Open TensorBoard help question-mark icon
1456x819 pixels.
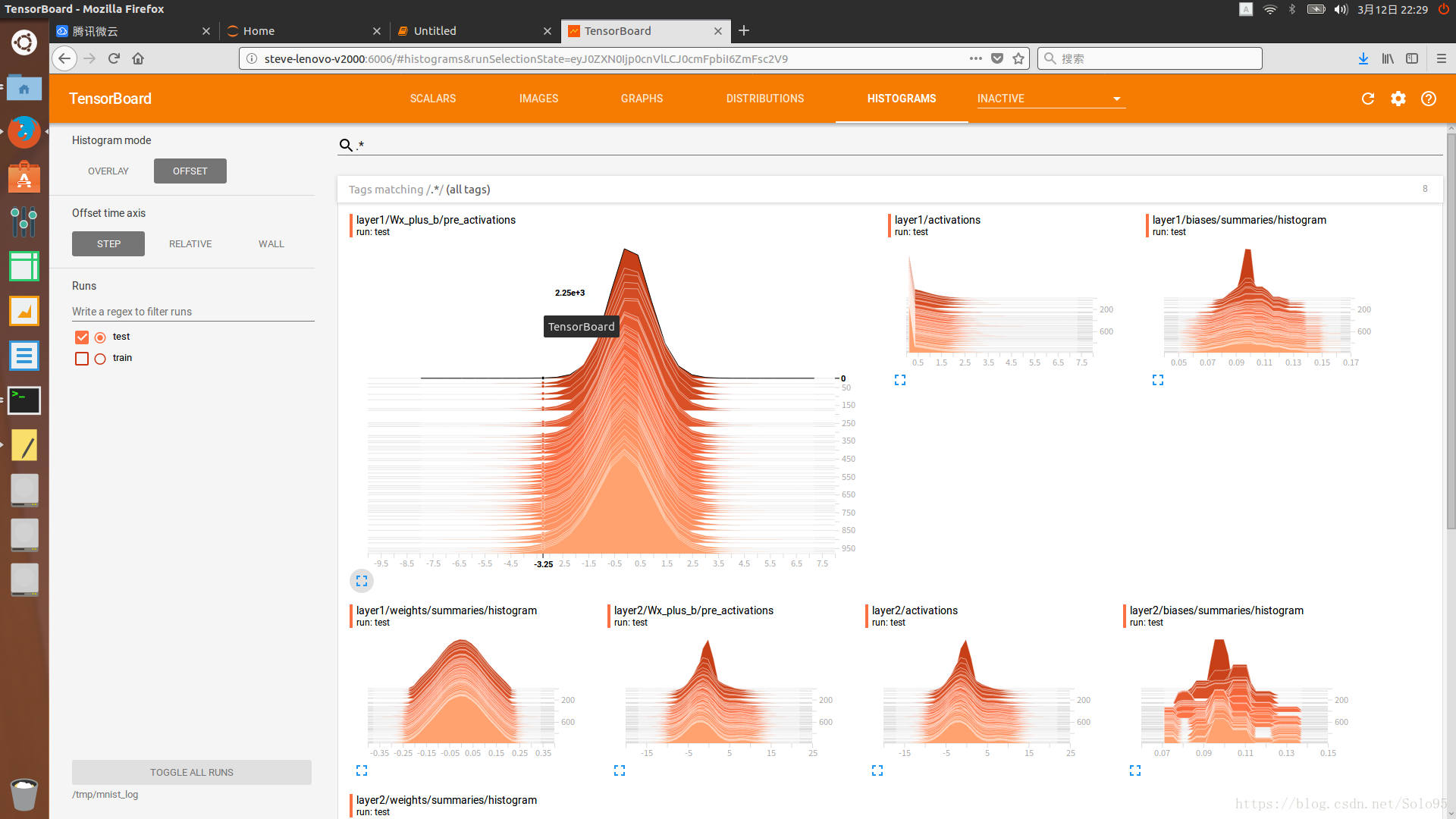[x=1429, y=99]
